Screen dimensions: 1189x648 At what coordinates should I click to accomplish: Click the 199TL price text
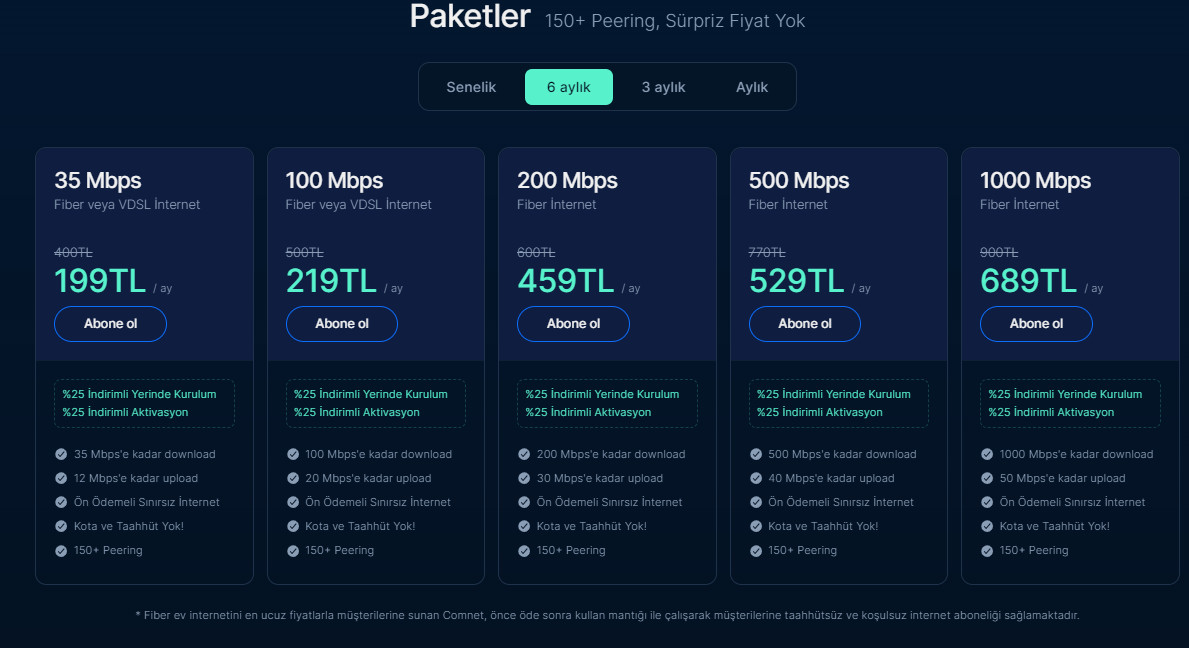coord(100,281)
